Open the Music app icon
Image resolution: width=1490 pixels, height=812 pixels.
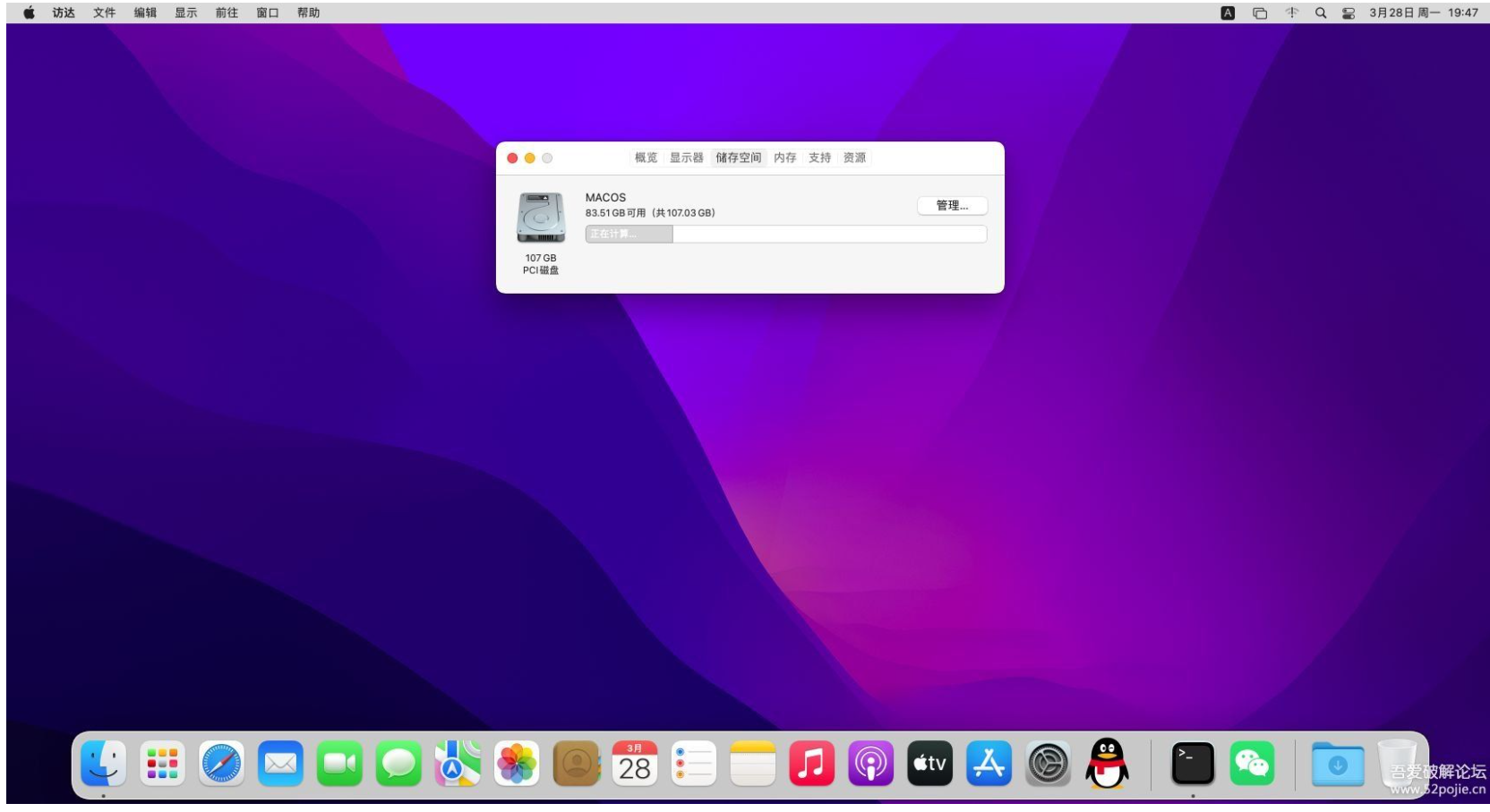(x=811, y=764)
